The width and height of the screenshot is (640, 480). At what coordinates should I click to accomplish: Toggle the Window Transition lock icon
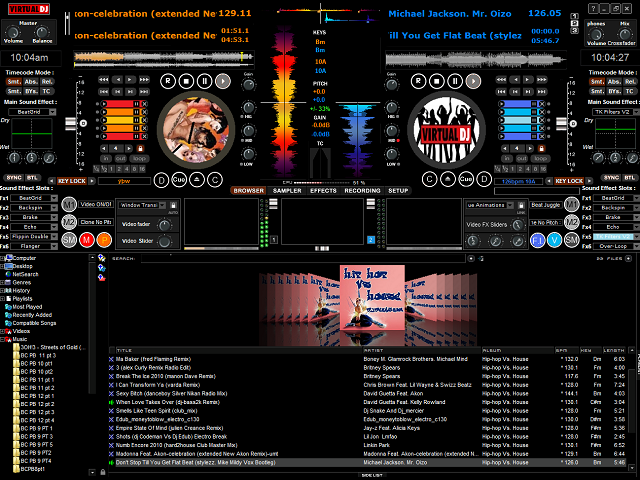[173, 205]
